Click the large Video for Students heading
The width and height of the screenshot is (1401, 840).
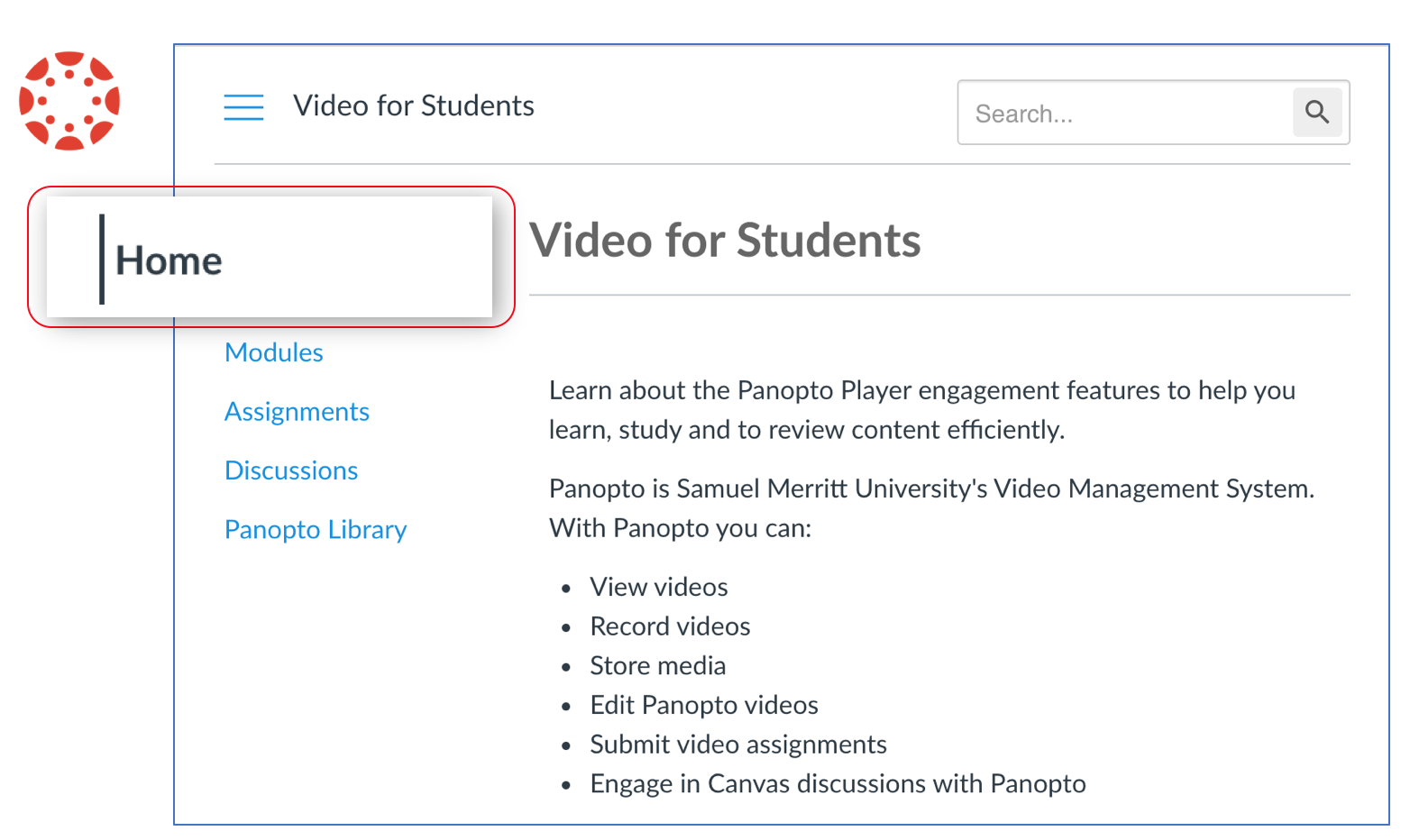(x=725, y=241)
